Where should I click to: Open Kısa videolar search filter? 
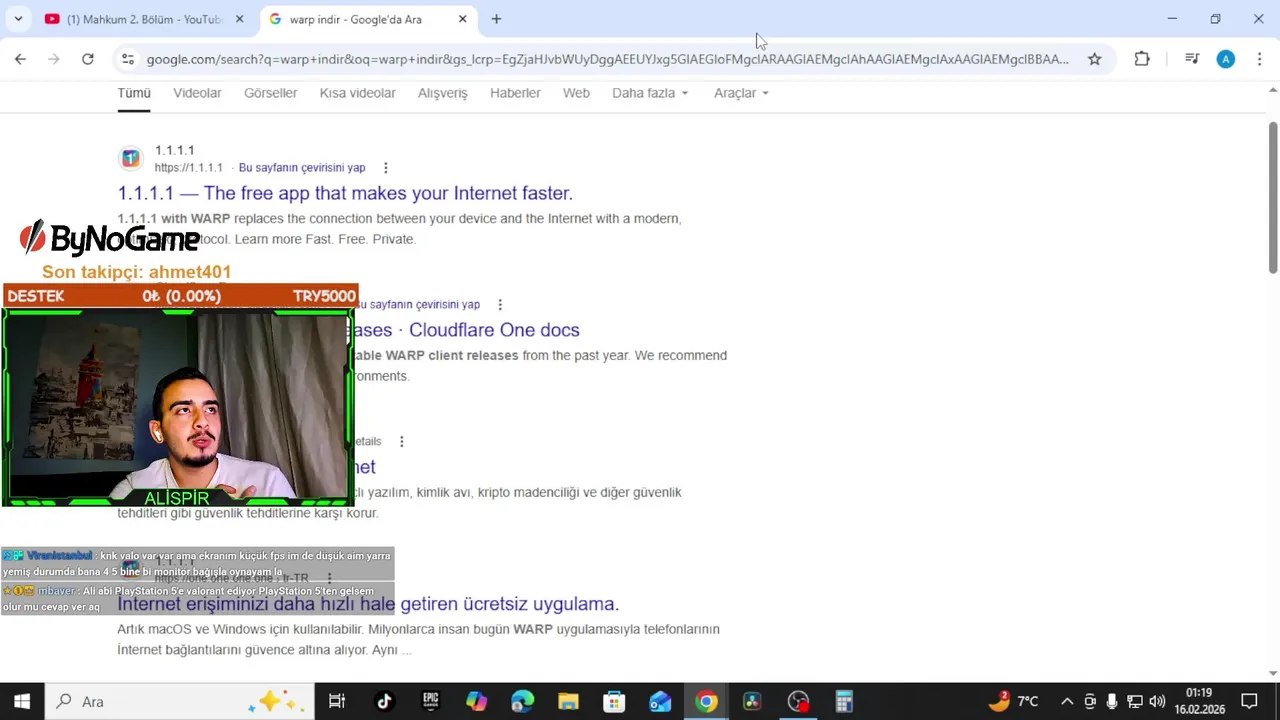point(357,93)
